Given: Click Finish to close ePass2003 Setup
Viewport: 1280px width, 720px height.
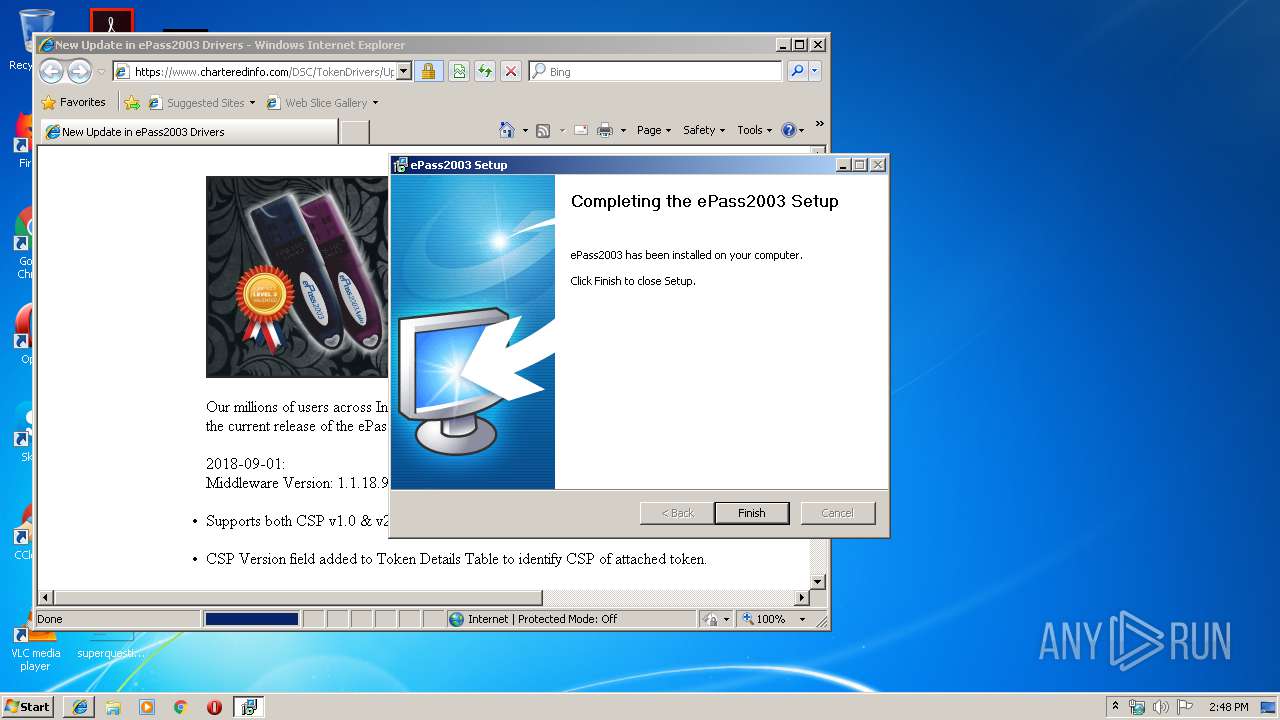Looking at the screenshot, I should (x=751, y=513).
